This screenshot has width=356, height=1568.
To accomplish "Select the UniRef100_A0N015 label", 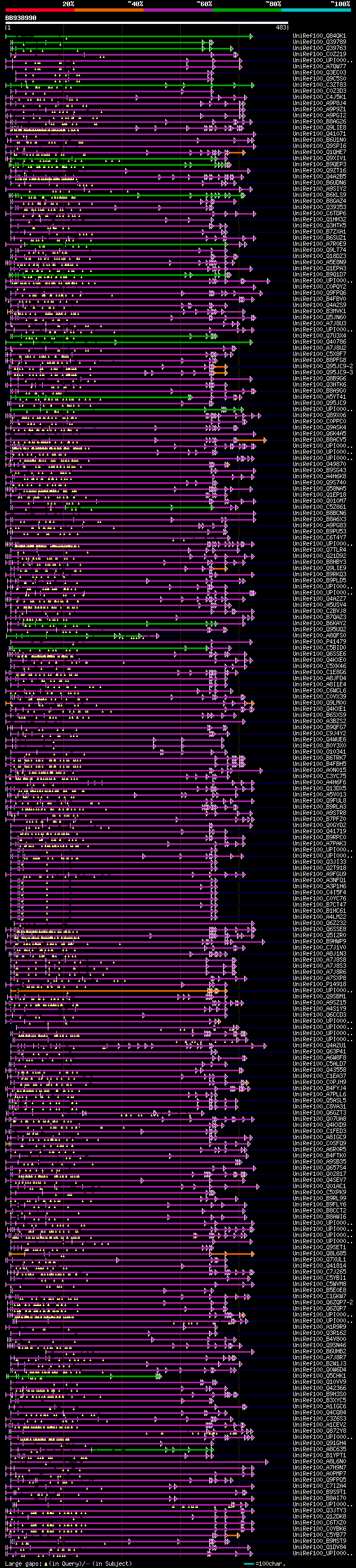I will [x=319, y=769].
